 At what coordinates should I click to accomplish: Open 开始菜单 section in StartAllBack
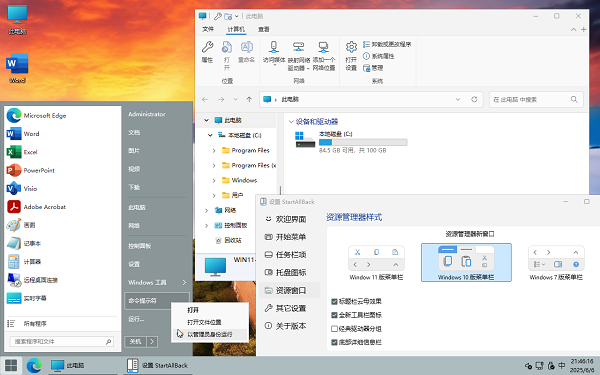pos(290,237)
